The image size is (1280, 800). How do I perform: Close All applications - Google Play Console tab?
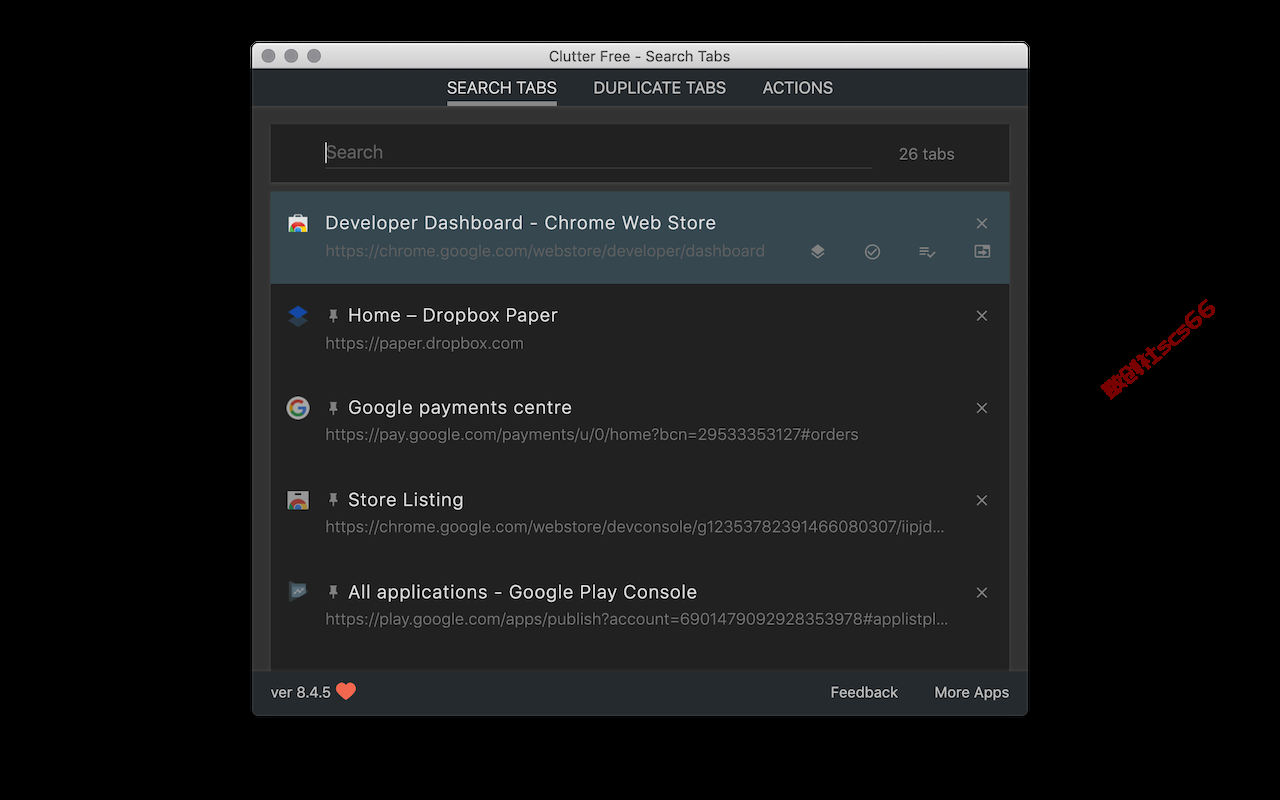[x=982, y=593]
